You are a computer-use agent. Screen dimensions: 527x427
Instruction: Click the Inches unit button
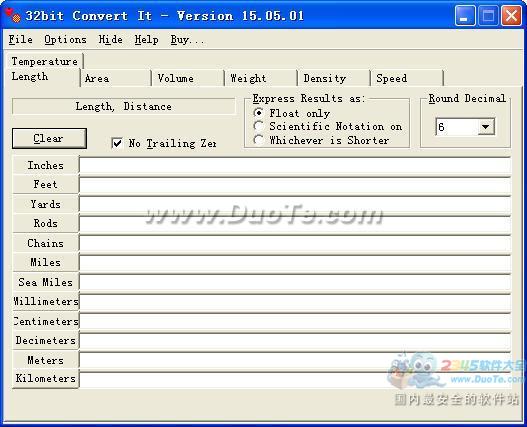[x=45, y=165]
